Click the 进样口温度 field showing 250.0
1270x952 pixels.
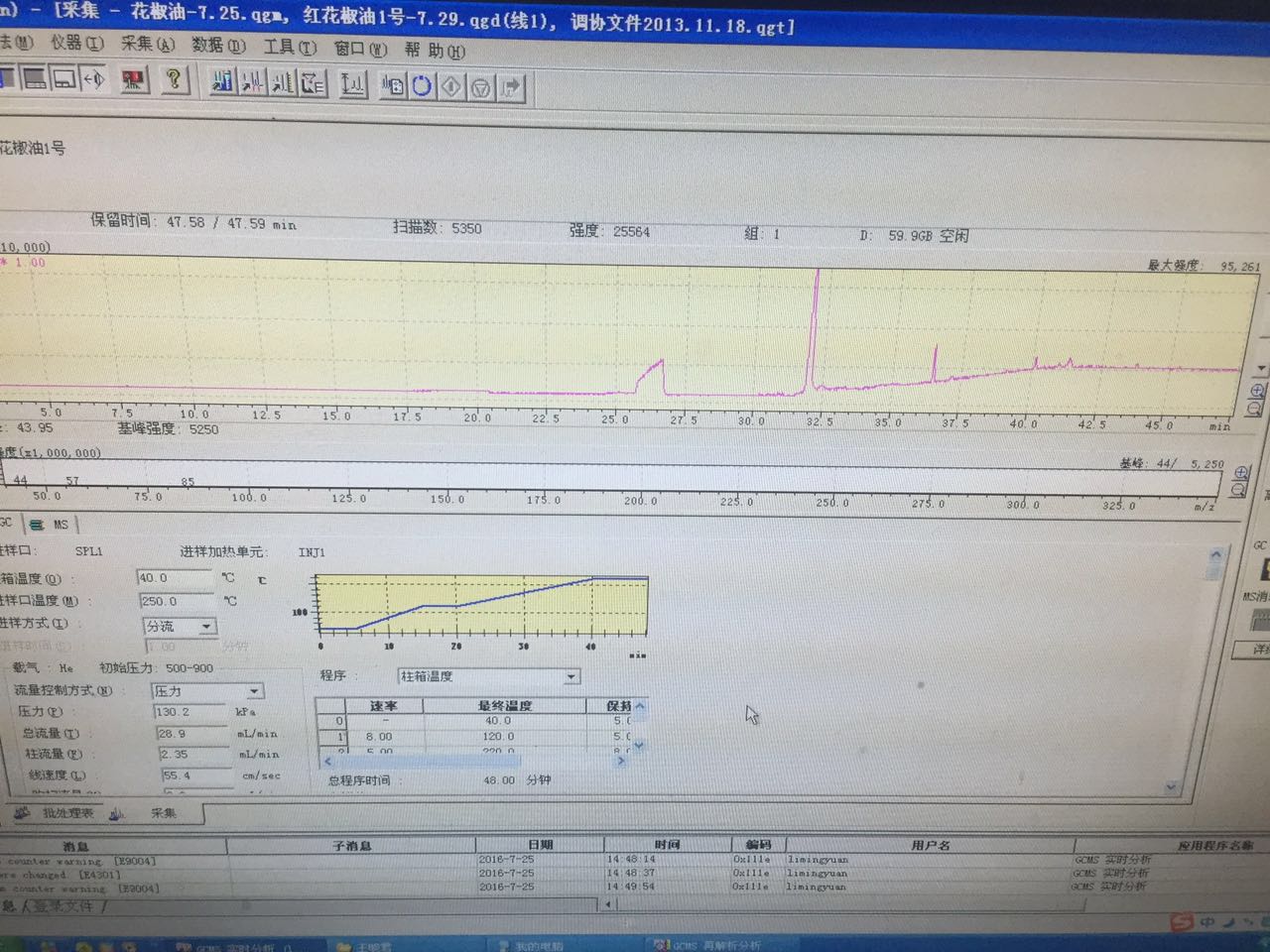tap(177, 601)
